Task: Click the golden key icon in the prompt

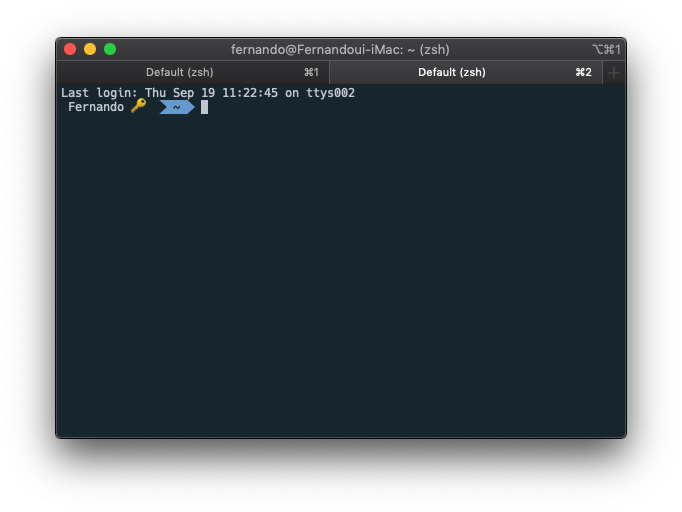Action: coord(138,106)
